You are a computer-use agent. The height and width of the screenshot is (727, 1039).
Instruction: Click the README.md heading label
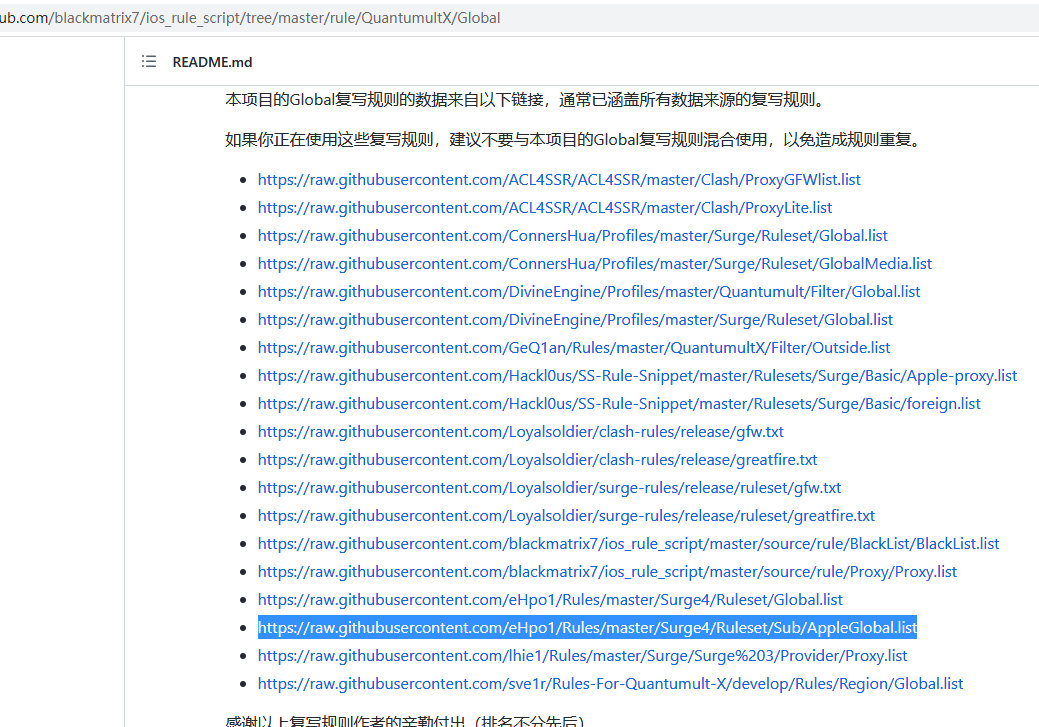[211, 62]
